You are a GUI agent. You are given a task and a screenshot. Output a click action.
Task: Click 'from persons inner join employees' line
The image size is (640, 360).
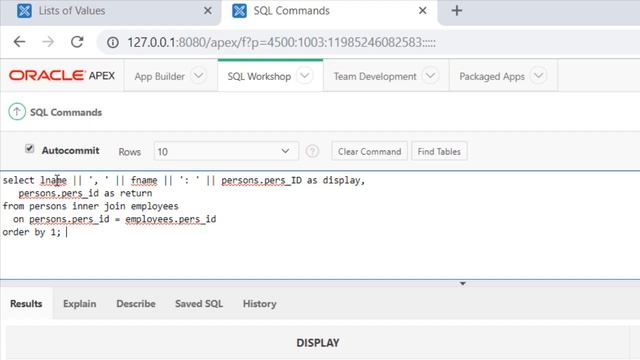91,206
